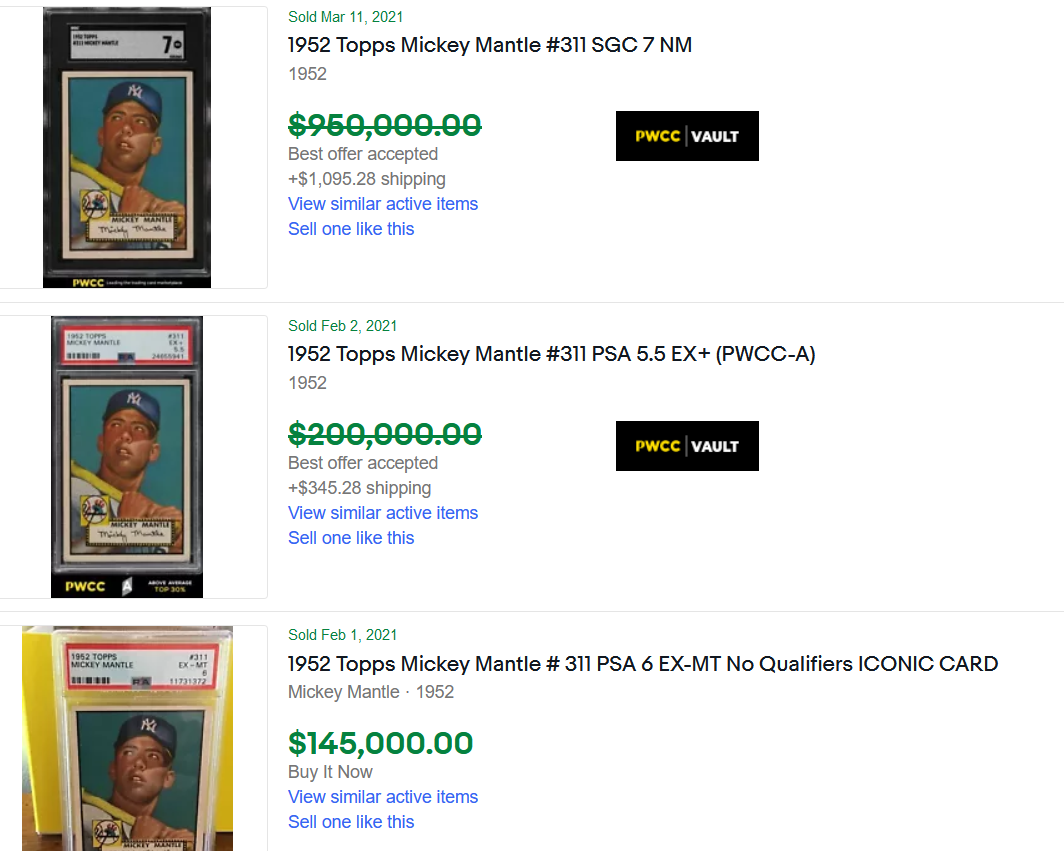Open the PSA 6 EX-MT ICONIC CARD listing title
The height and width of the screenshot is (851, 1064).
pyautogui.click(x=642, y=664)
